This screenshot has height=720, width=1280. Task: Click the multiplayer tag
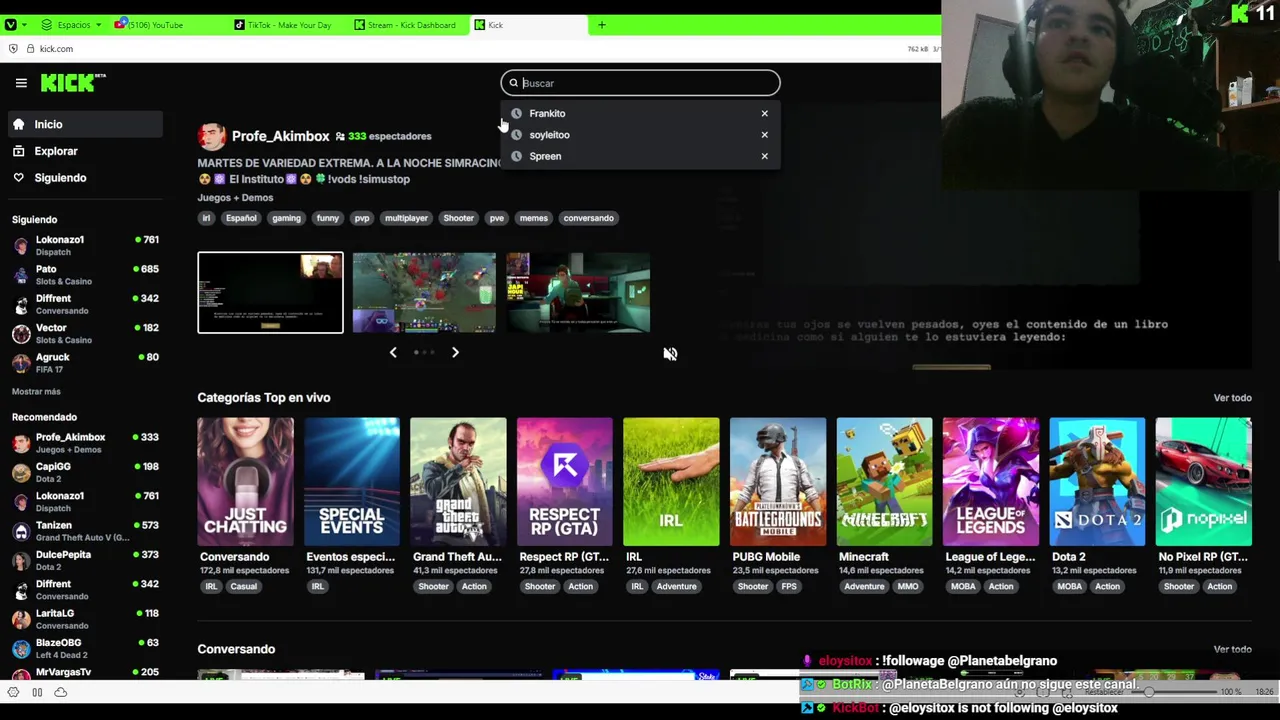tap(406, 218)
